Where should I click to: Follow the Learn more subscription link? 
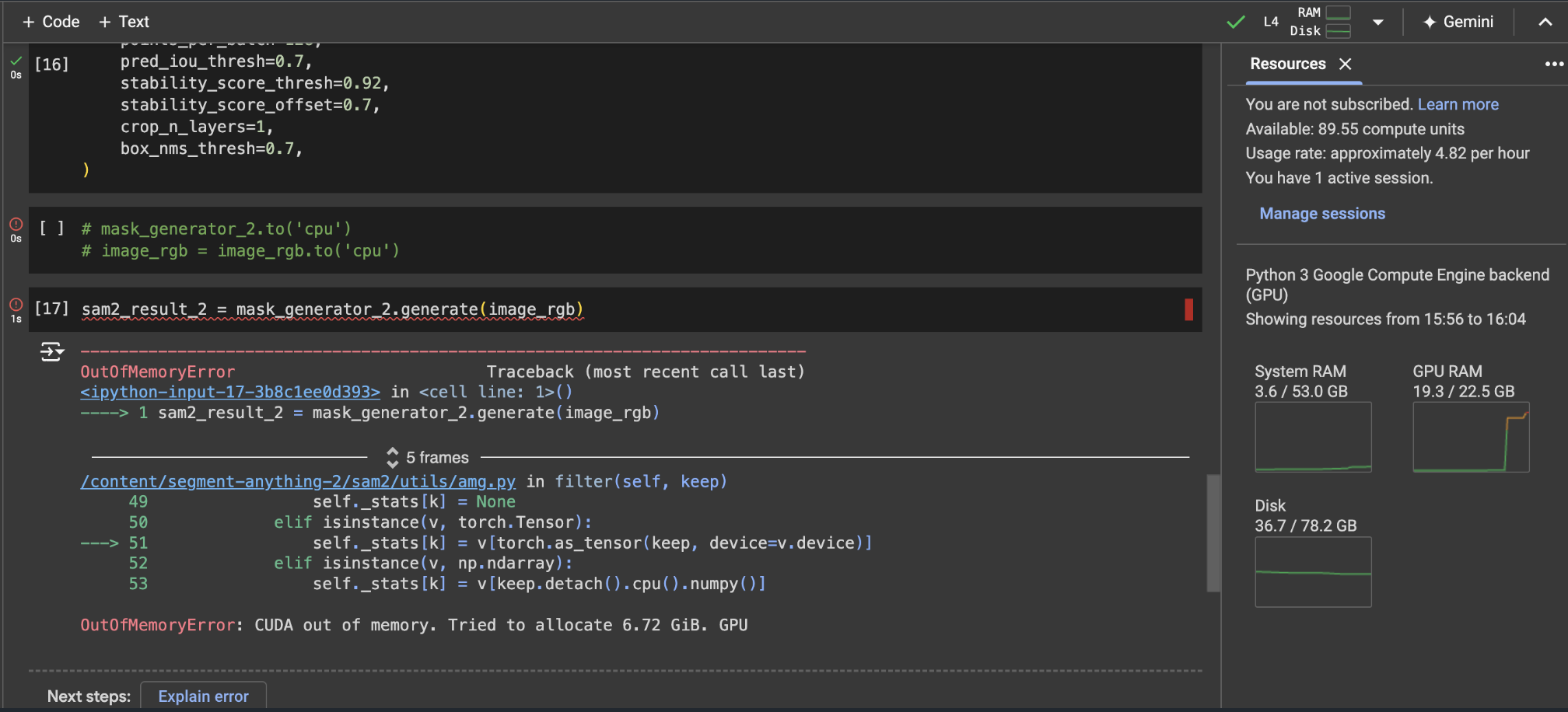click(1458, 104)
